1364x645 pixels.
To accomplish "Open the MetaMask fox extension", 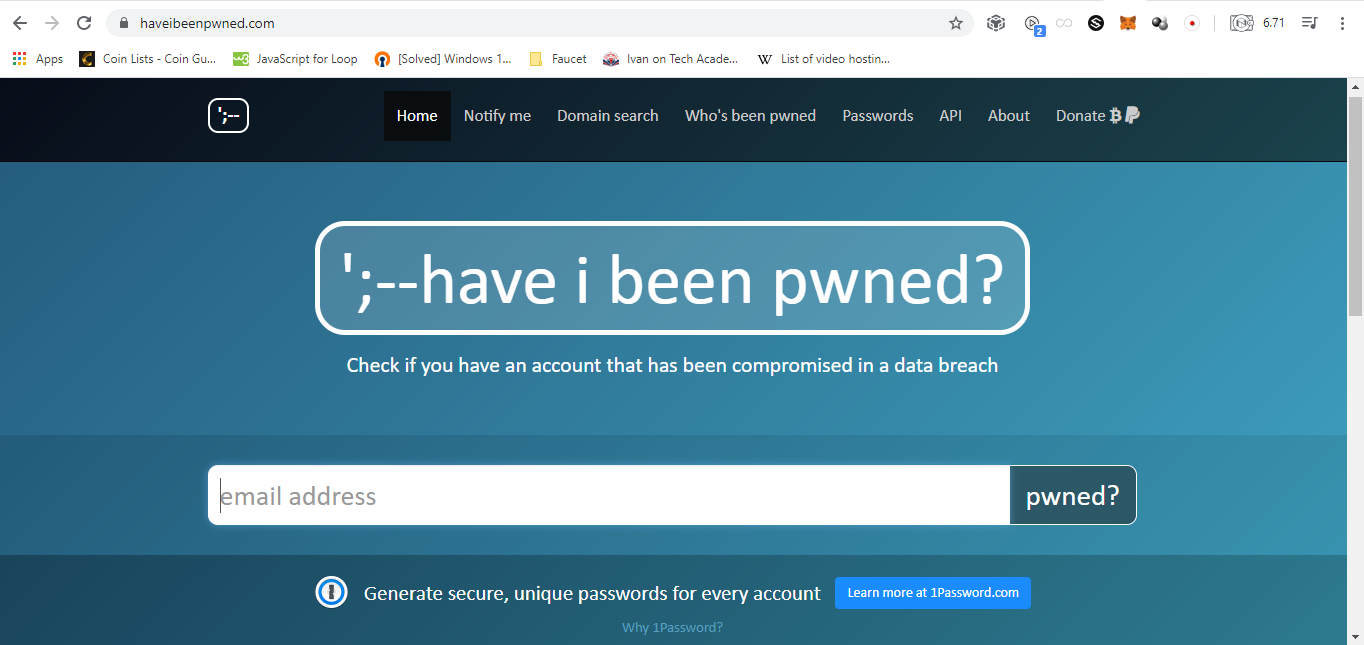I will (1128, 23).
